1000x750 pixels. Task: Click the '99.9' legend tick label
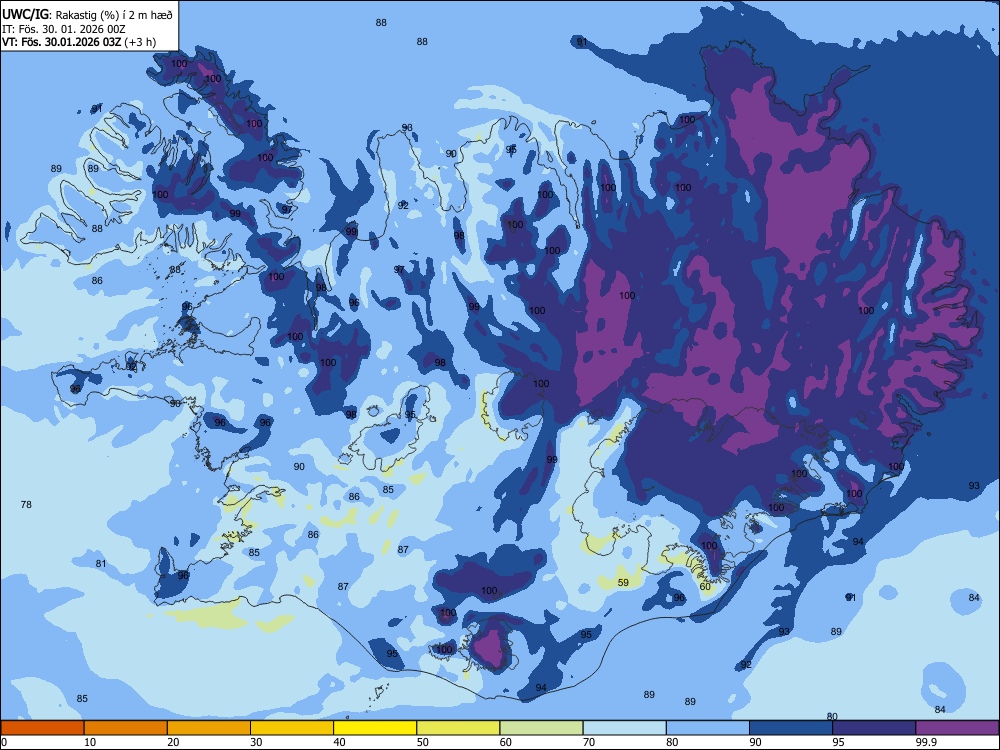tap(925, 742)
